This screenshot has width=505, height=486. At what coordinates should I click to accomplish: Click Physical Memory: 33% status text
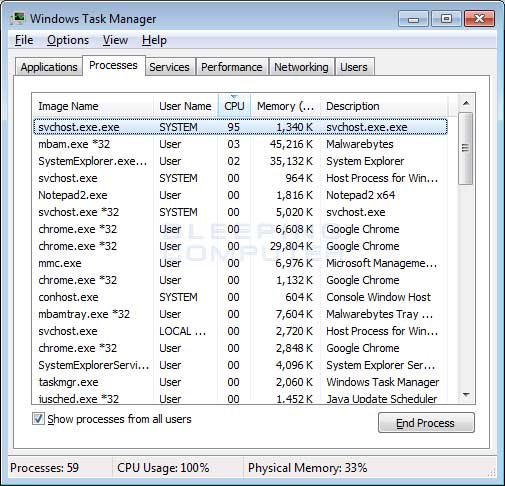[307, 468]
